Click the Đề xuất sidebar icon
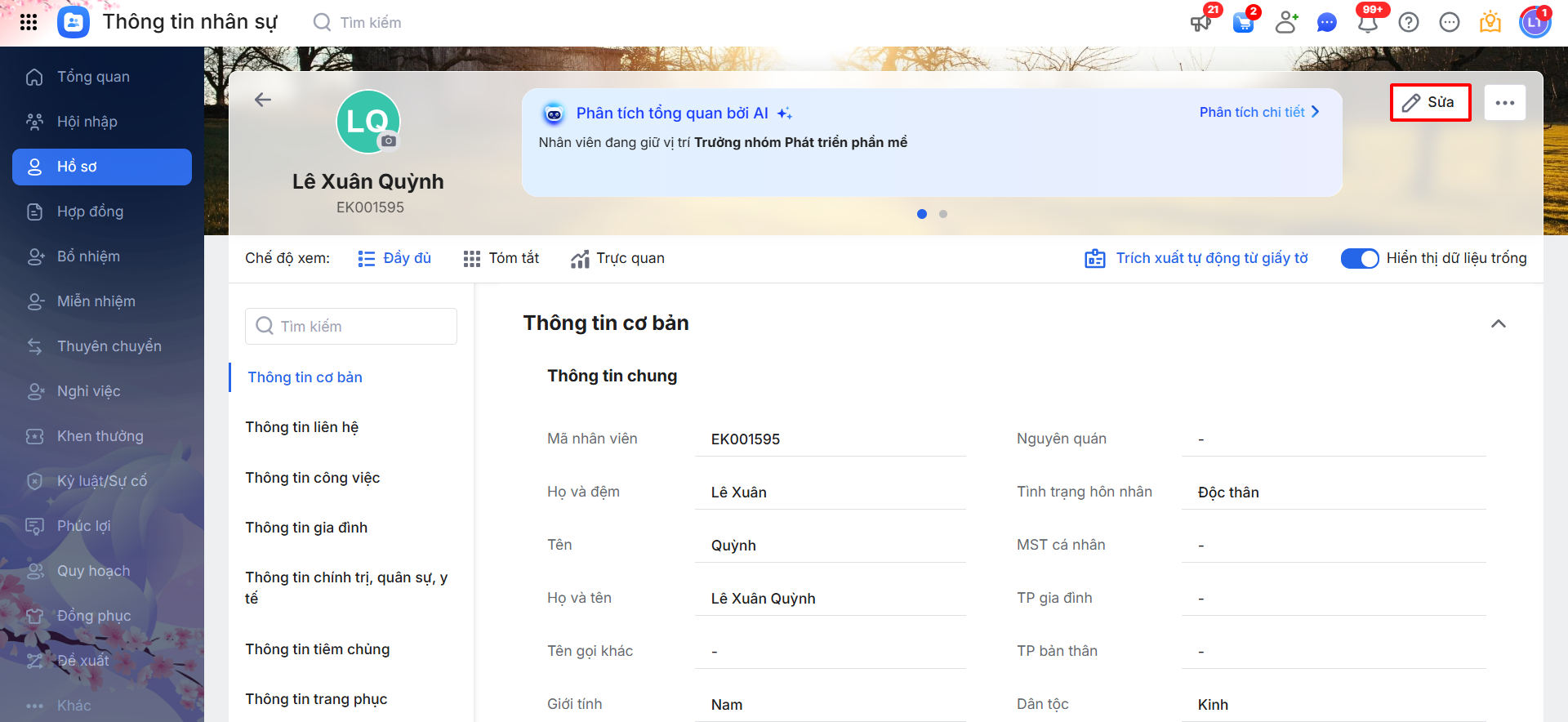Screen dimensions: 1568x722 tap(35, 661)
